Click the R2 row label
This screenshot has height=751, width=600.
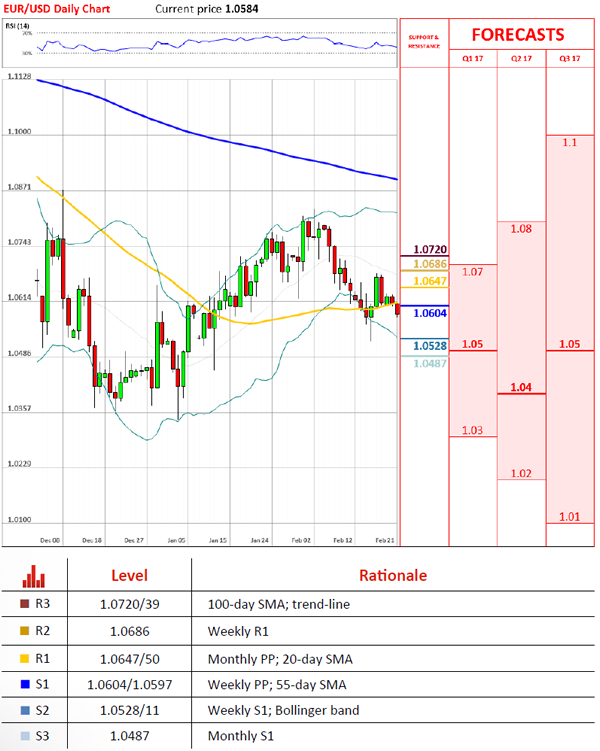pyautogui.click(x=43, y=631)
